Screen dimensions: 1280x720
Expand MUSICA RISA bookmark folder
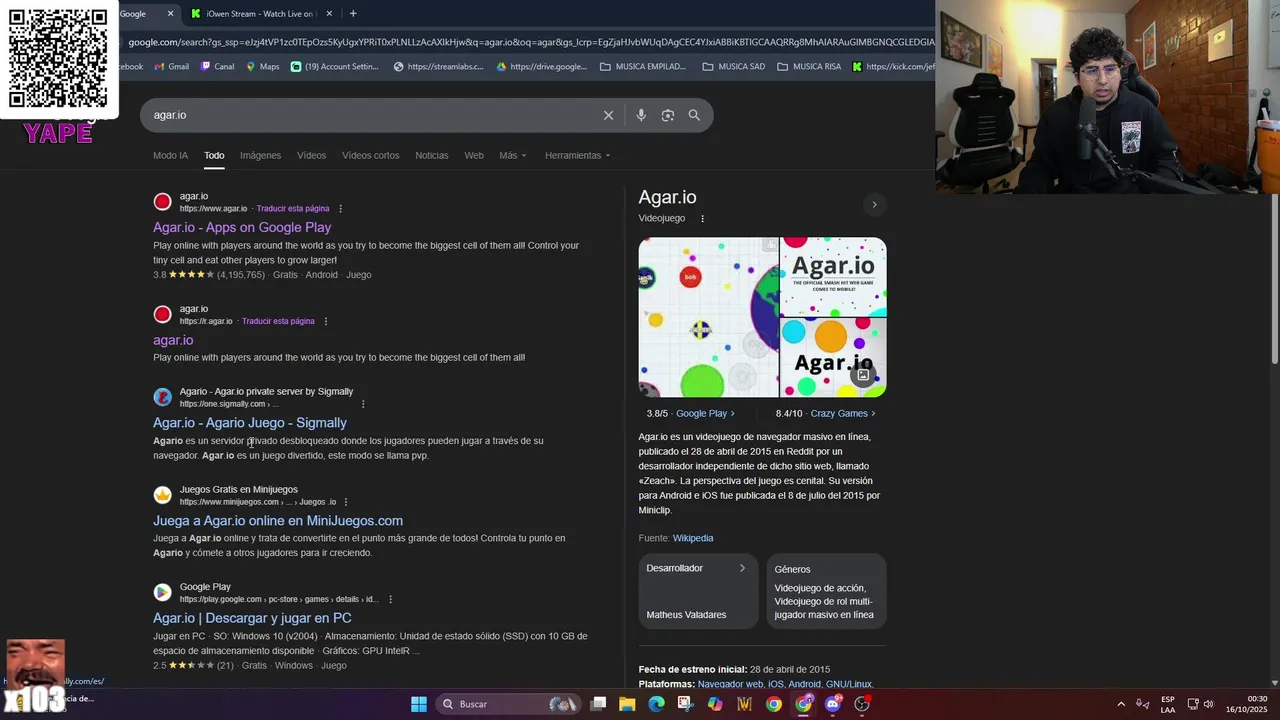[809, 67]
